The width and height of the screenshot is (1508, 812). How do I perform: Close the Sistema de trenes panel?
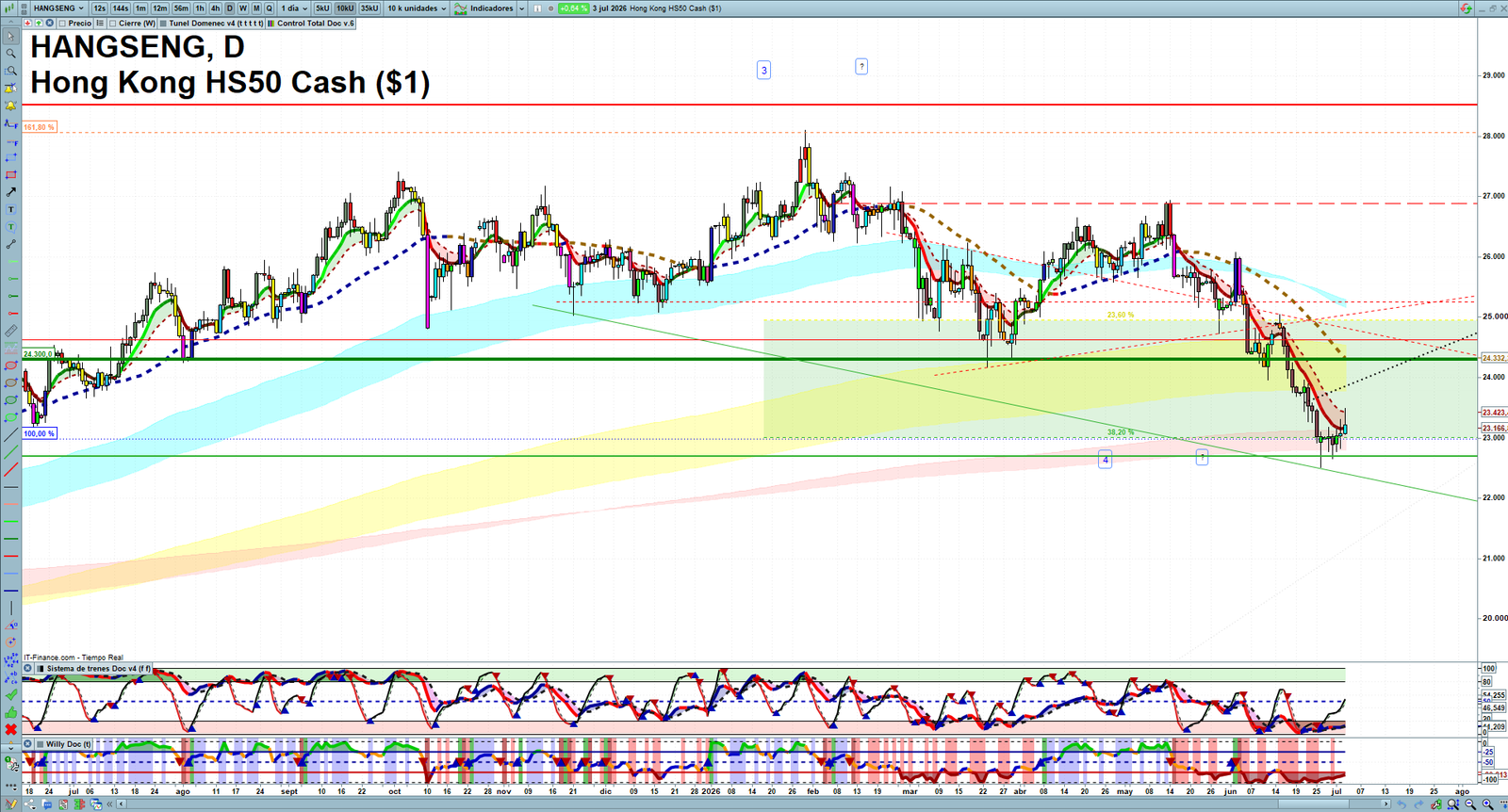coord(28,669)
